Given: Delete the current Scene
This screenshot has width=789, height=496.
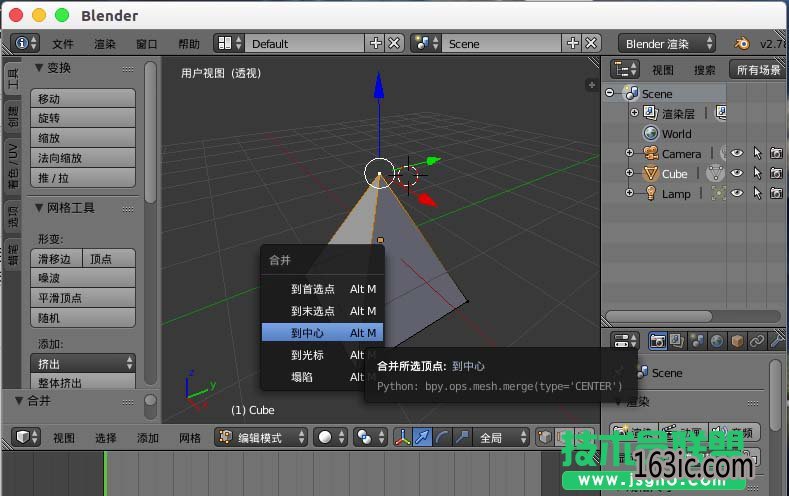Looking at the screenshot, I should coord(591,43).
